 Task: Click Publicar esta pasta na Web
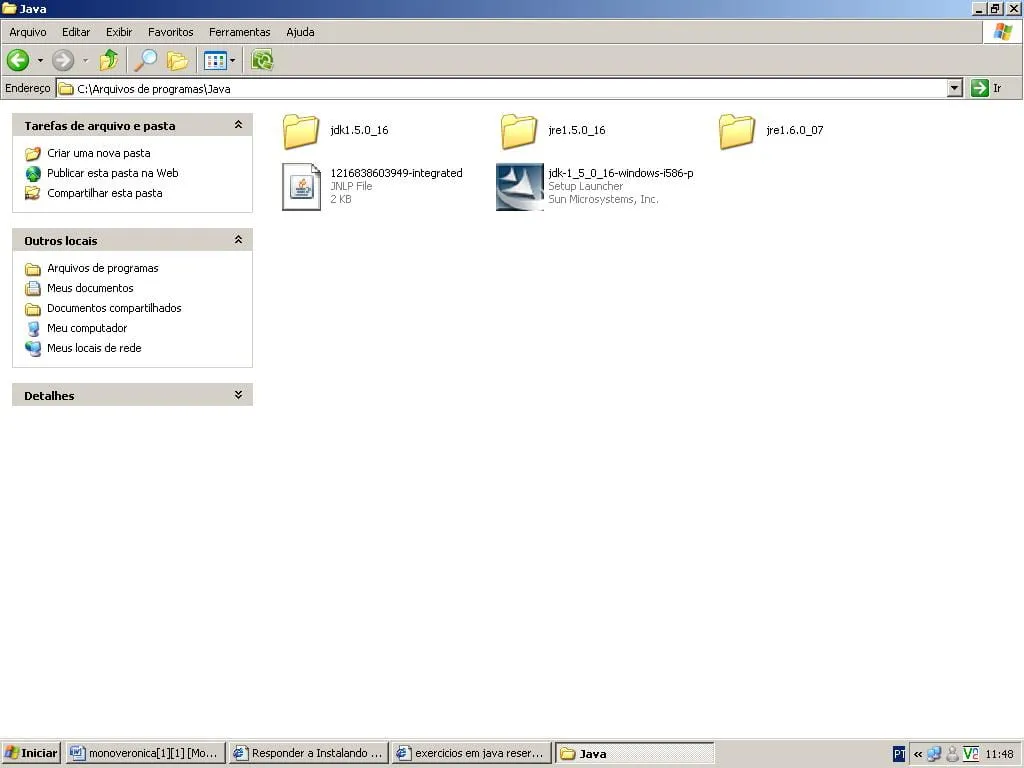click(x=112, y=173)
